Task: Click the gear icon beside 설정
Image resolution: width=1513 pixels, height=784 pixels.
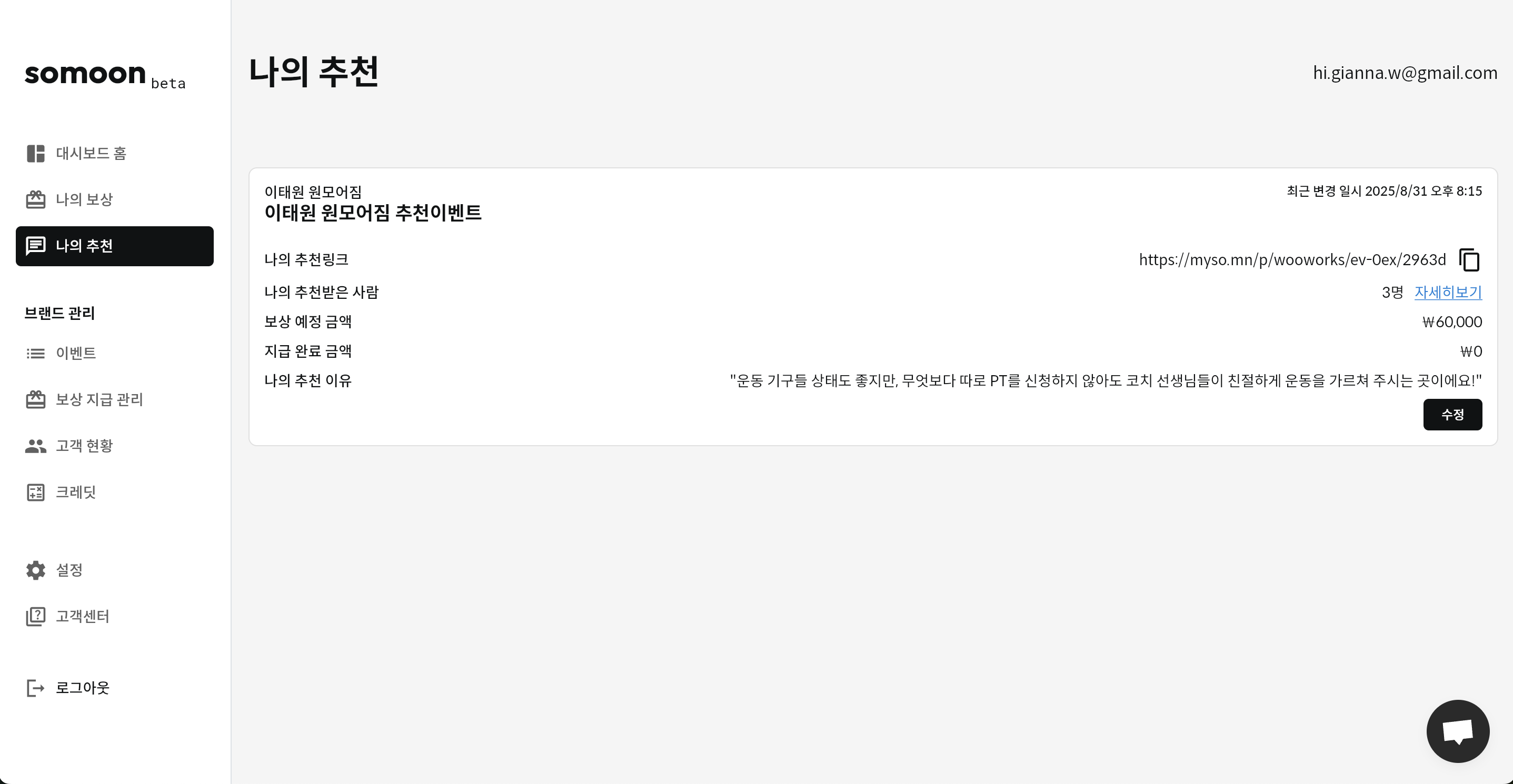Action: pyautogui.click(x=36, y=570)
